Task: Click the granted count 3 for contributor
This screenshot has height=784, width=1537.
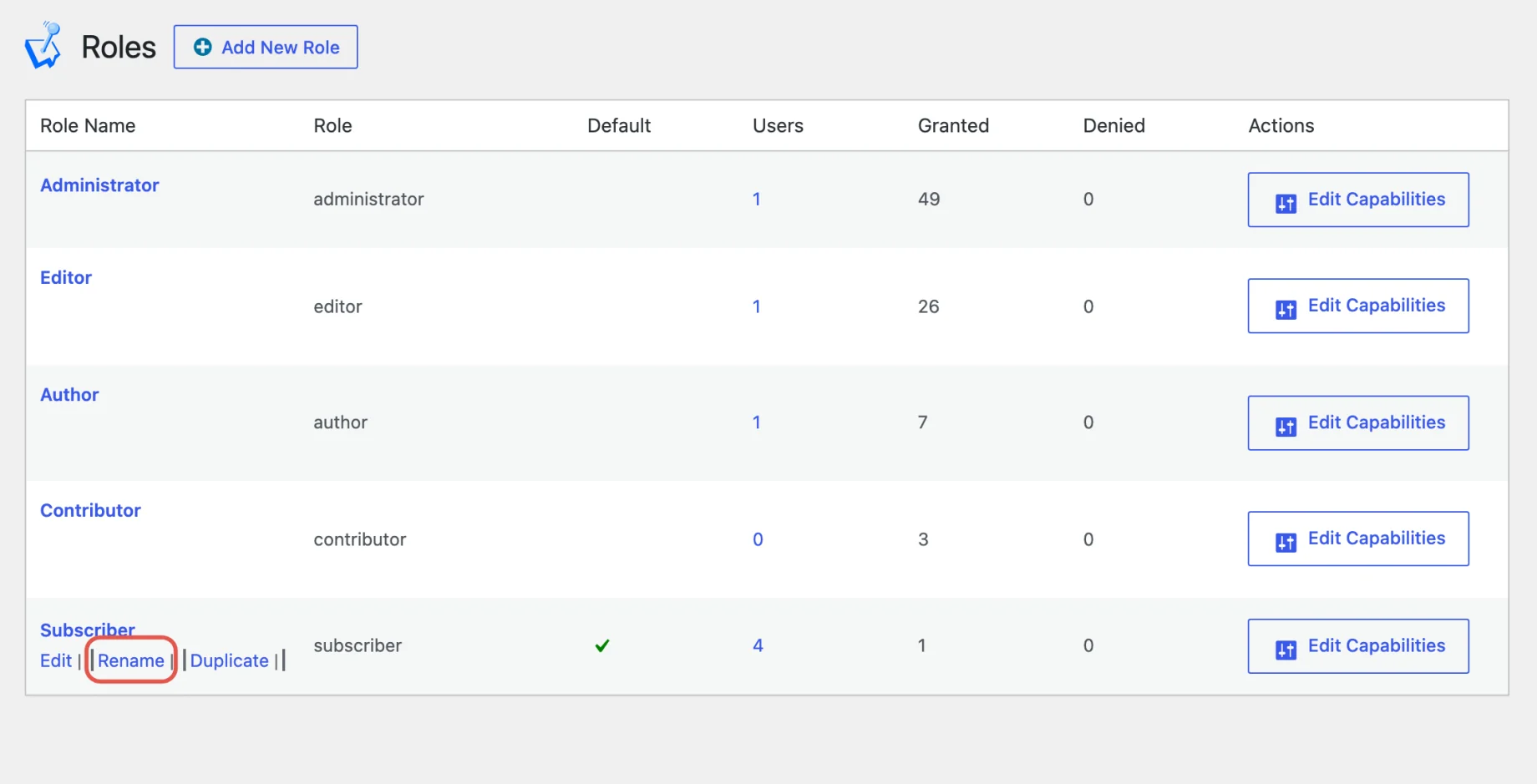Action: click(923, 539)
